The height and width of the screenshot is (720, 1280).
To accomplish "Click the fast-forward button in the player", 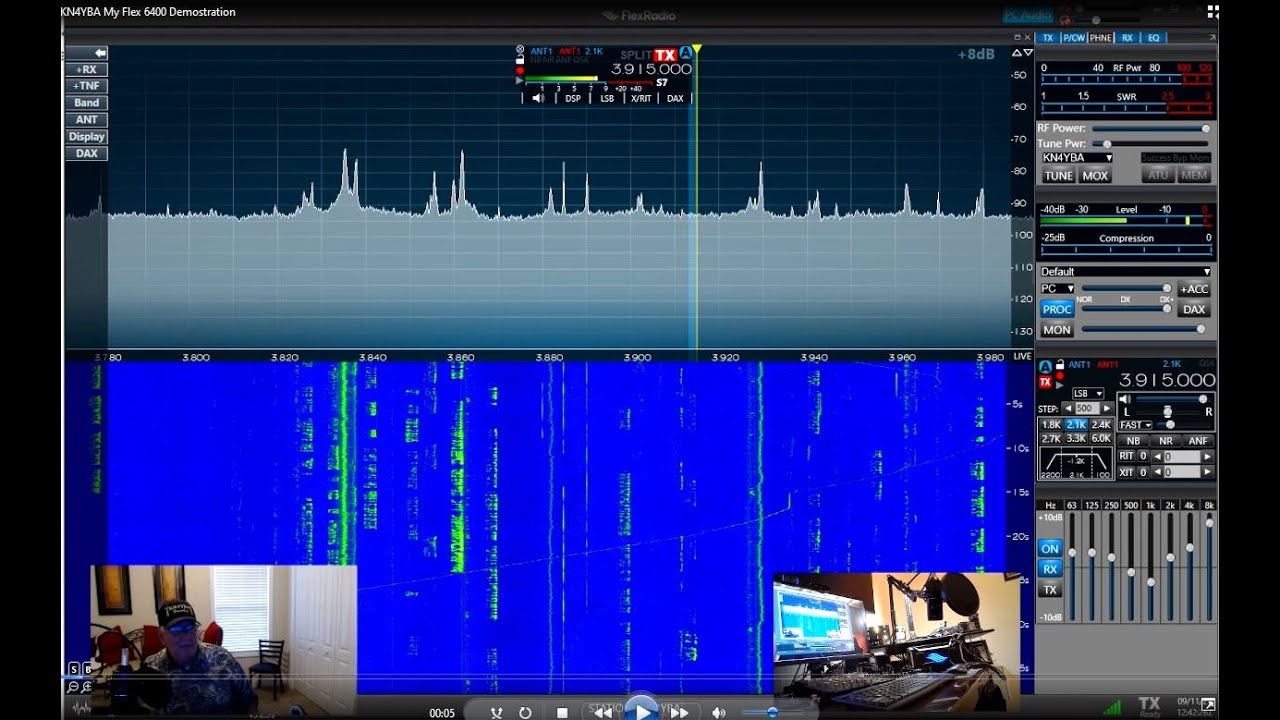I will tap(679, 713).
